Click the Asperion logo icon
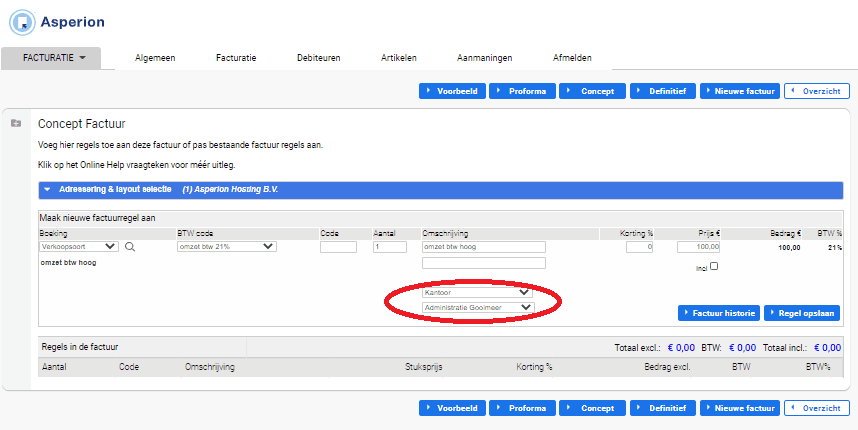Screen dimensions: 858x430 (x=22, y=22)
